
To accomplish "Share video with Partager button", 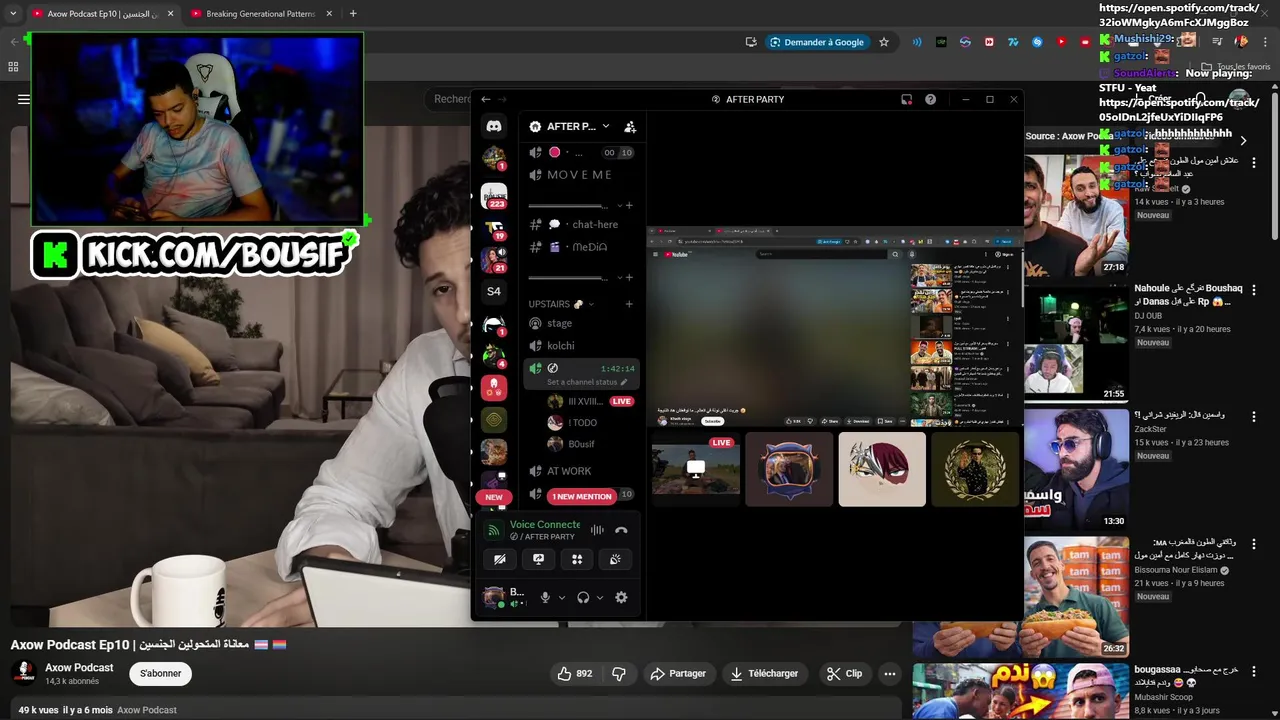I will click(x=678, y=673).
